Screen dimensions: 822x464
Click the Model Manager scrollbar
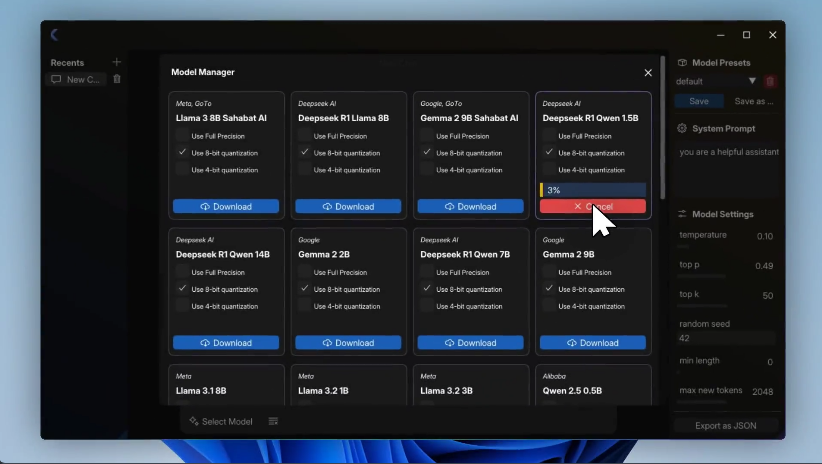point(663,127)
